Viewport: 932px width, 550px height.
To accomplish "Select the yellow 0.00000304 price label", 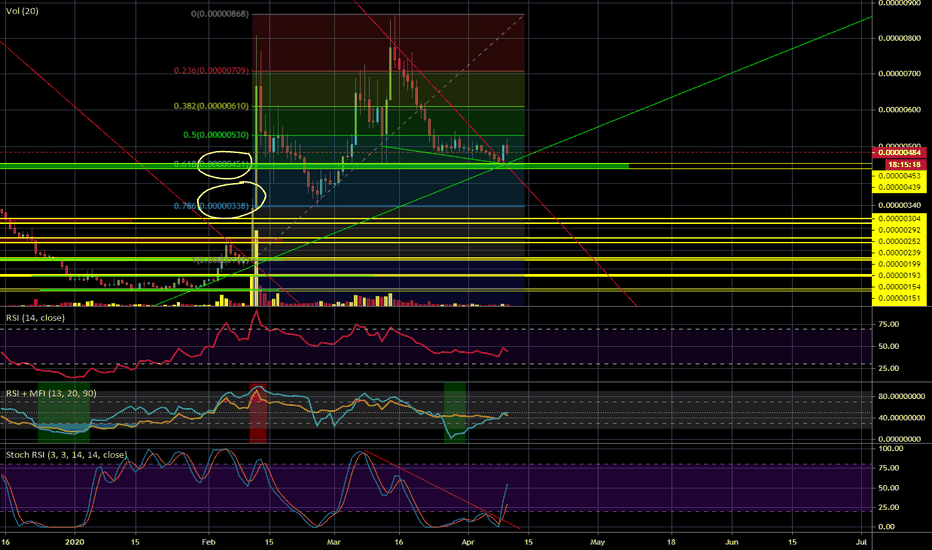I will coord(899,219).
